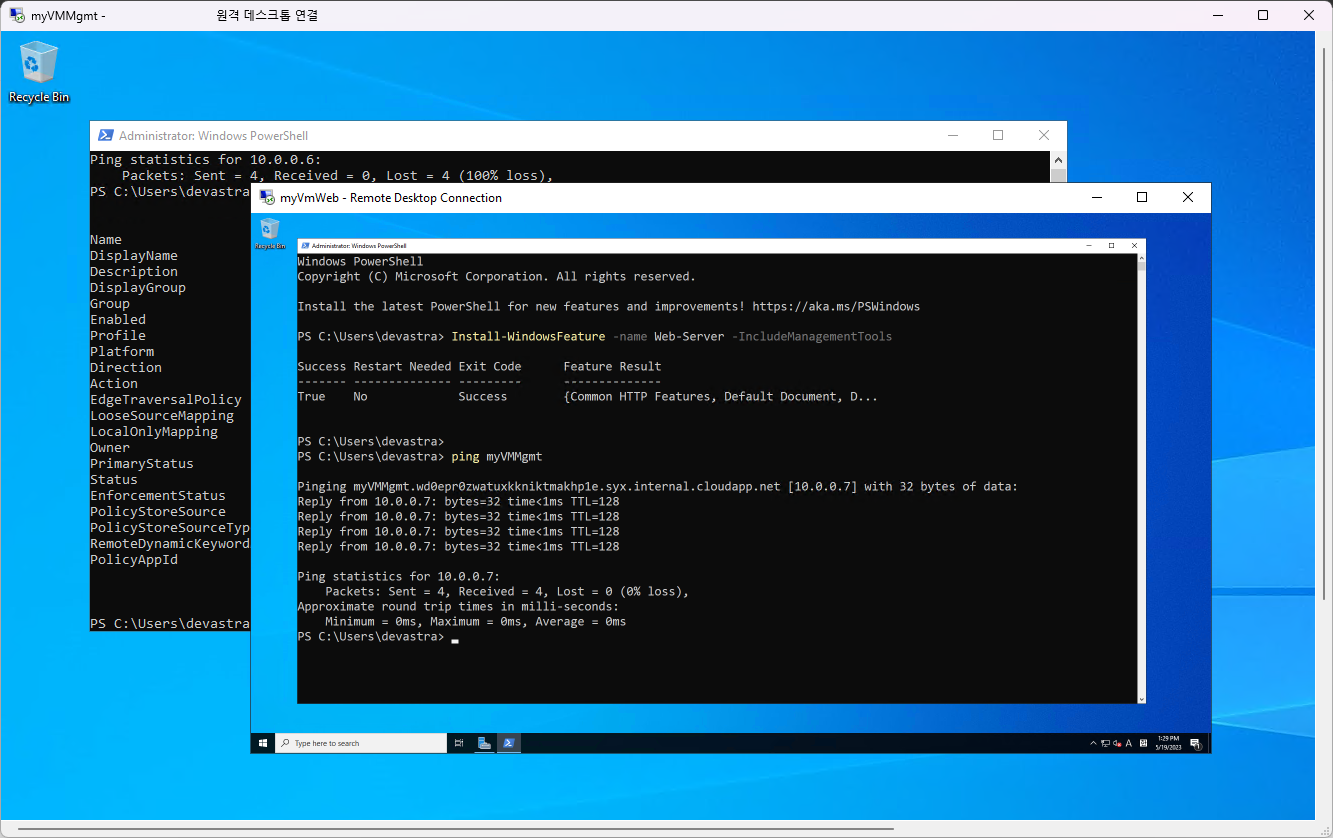Minimize the outer Administrator PowerShell window
The height and width of the screenshot is (838, 1333).
coord(952,135)
